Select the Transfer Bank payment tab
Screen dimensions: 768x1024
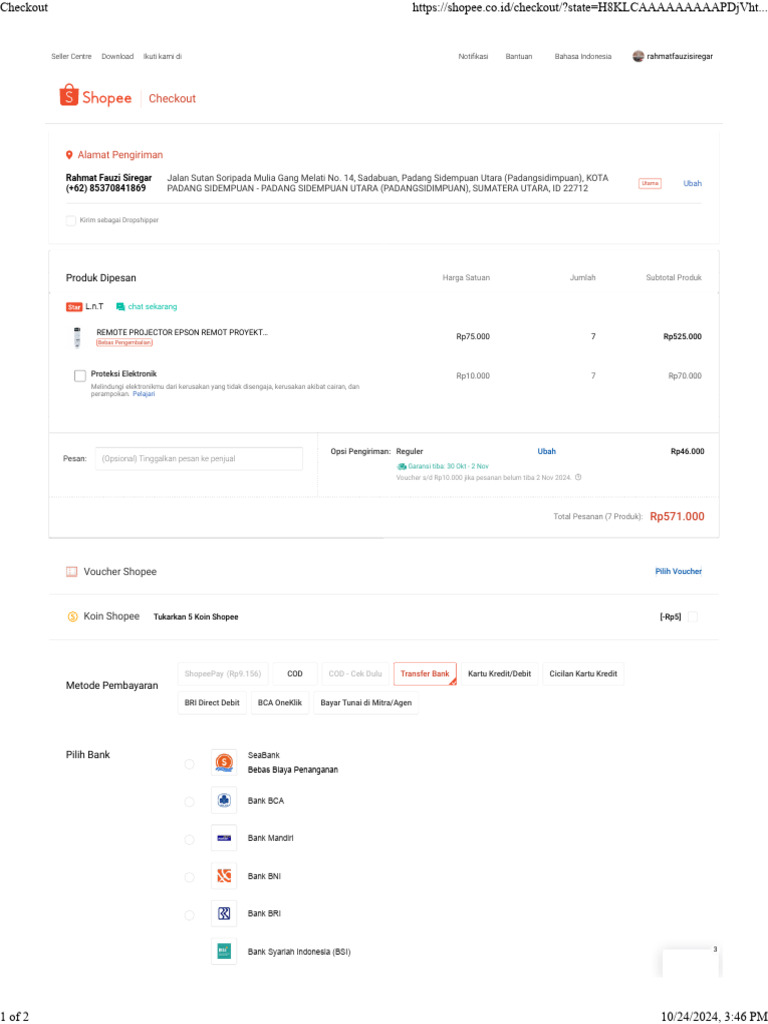425,674
